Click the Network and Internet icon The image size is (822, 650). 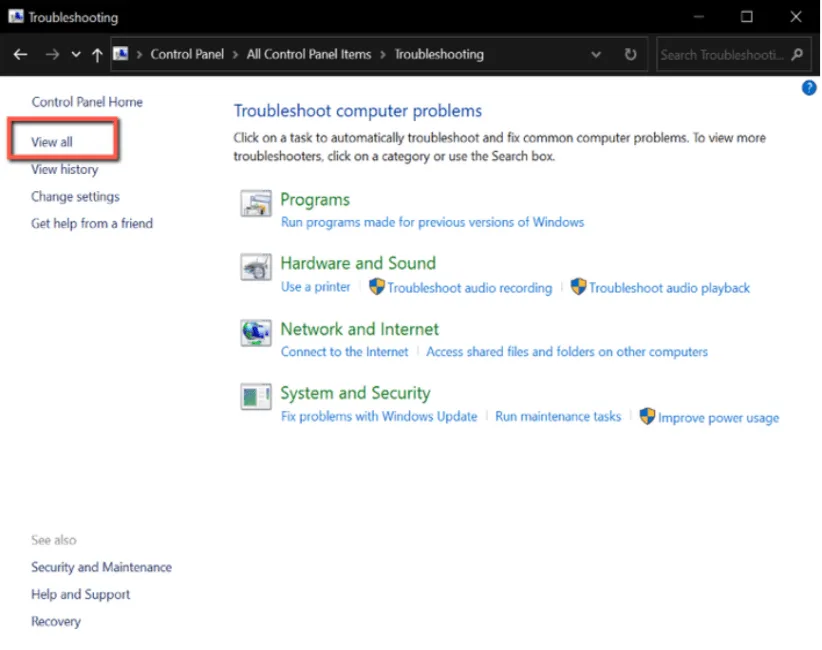(x=256, y=333)
